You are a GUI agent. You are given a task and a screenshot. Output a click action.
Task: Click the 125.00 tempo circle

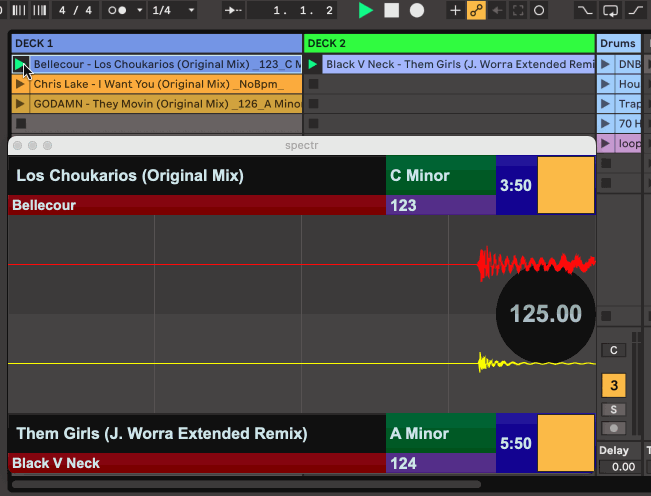pos(545,313)
